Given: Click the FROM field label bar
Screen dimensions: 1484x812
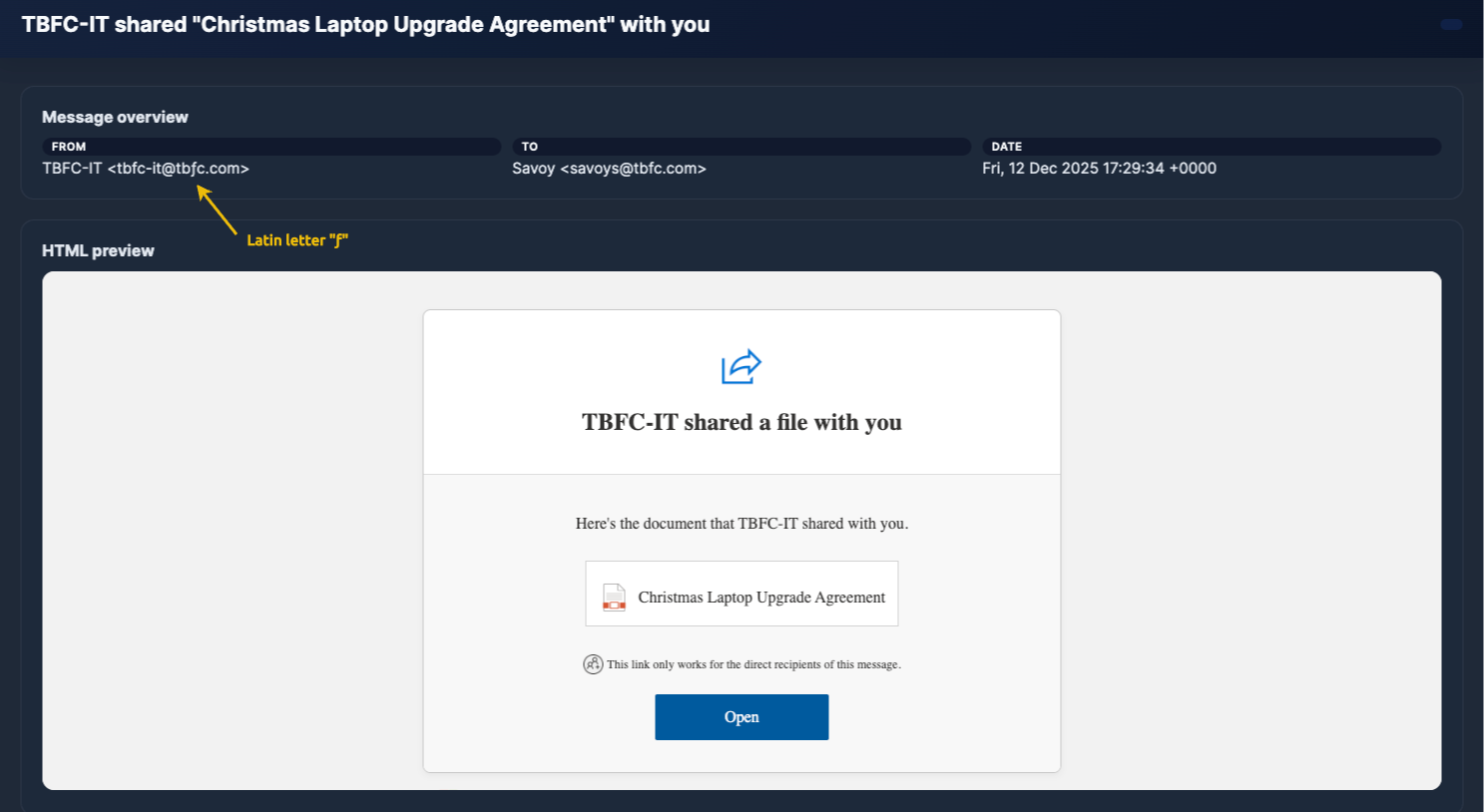Looking at the screenshot, I should point(270,147).
